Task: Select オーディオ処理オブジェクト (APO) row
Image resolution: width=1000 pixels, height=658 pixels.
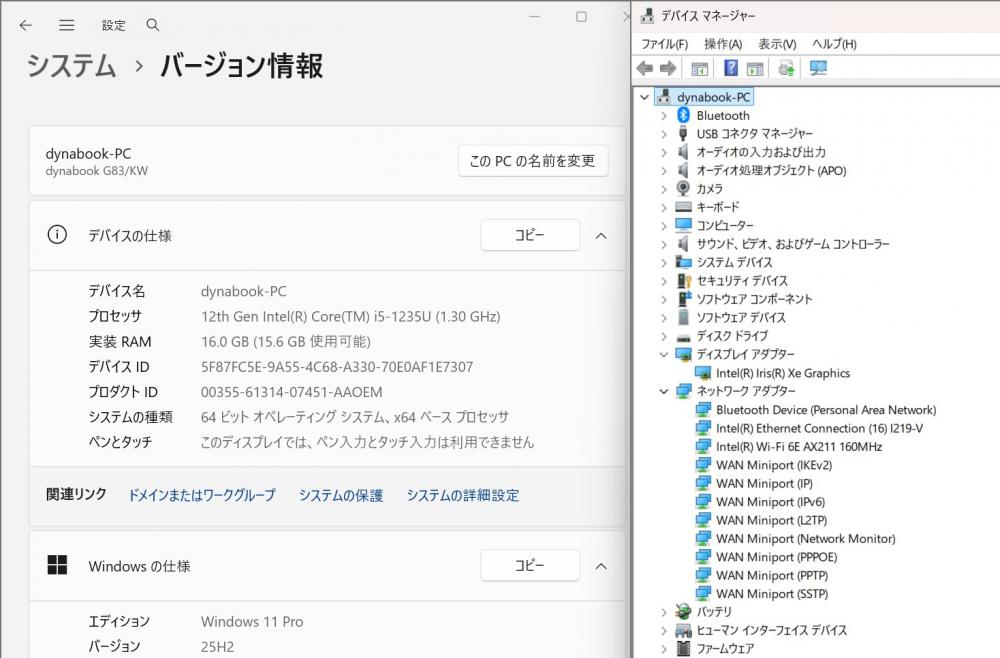Action: coord(771,170)
